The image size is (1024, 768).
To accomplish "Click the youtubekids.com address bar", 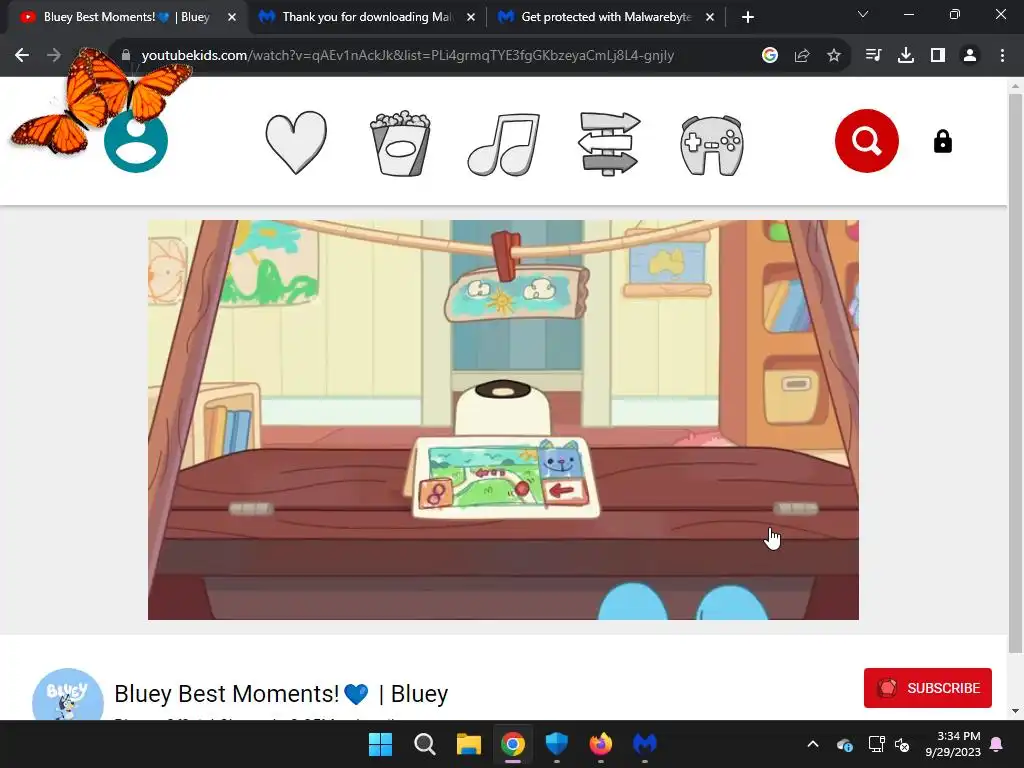I will coord(408,56).
